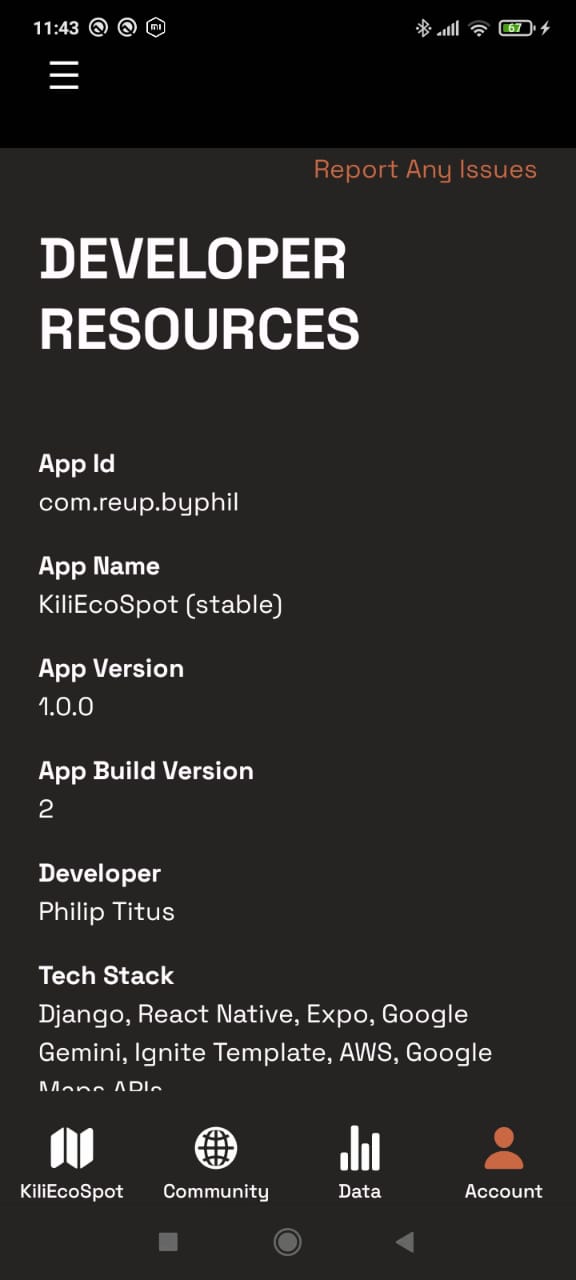Tap the KiliEcoSpot map icon
576x1280 pixels.
[x=72, y=1148]
